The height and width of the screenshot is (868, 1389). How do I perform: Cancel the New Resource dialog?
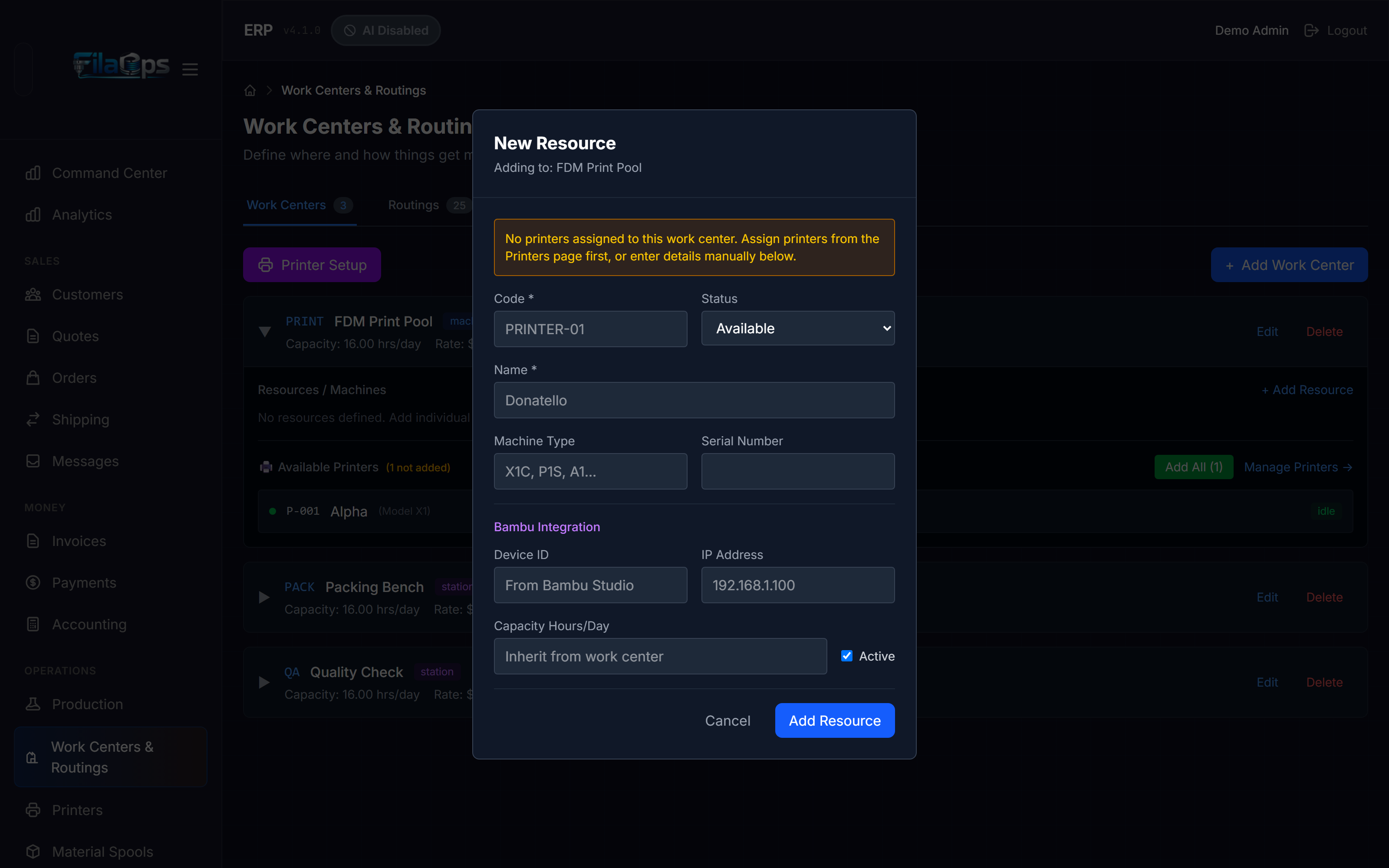(x=727, y=720)
